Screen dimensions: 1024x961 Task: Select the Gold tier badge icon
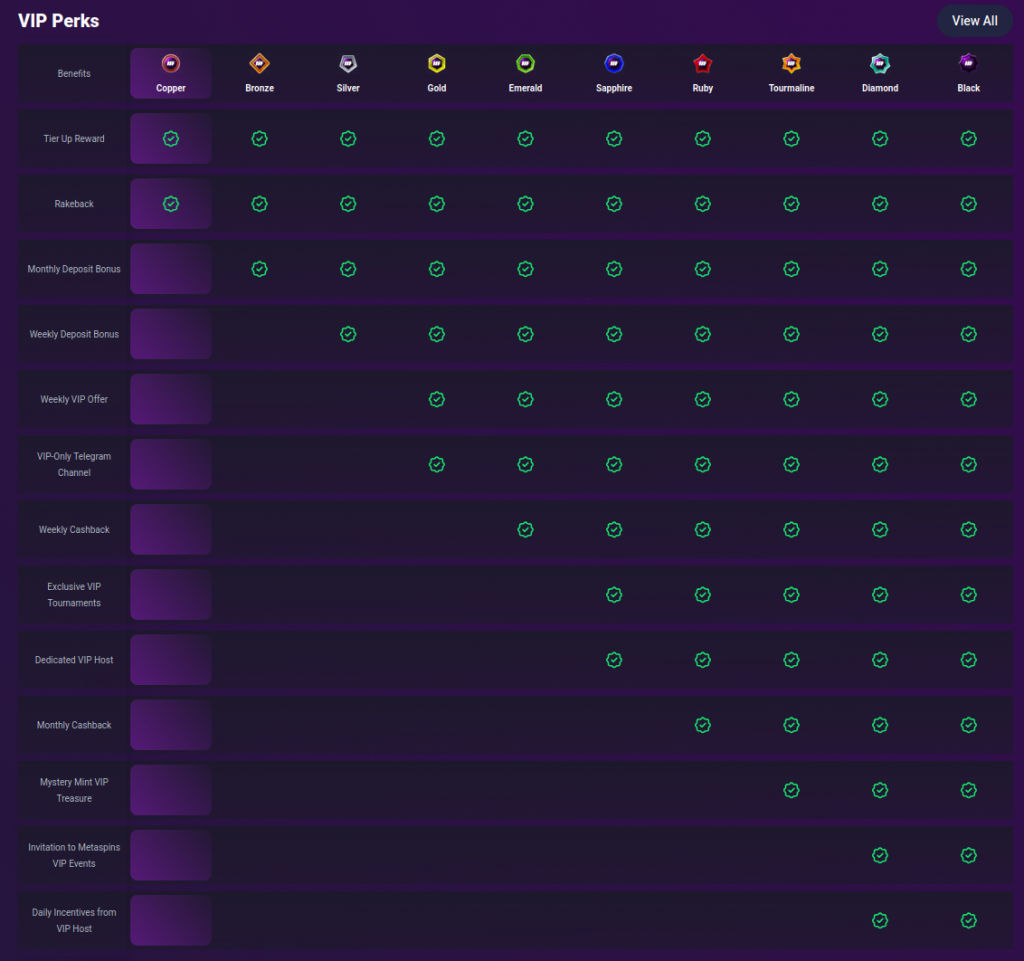tap(437, 64)
